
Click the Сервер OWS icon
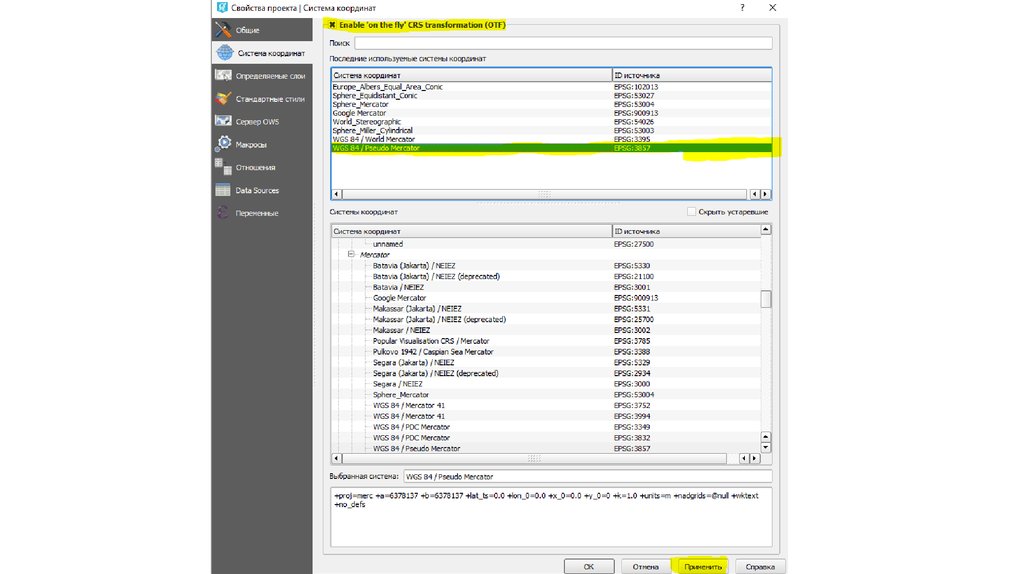(x=223, y=122)
